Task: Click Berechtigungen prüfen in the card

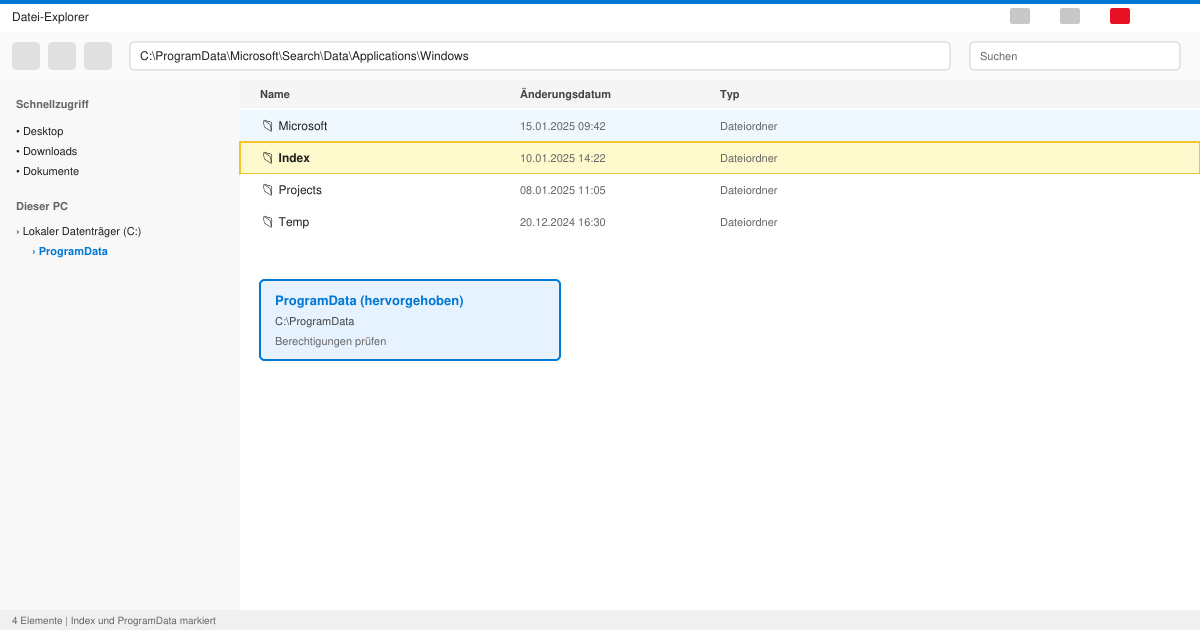Action: point(331,341)
